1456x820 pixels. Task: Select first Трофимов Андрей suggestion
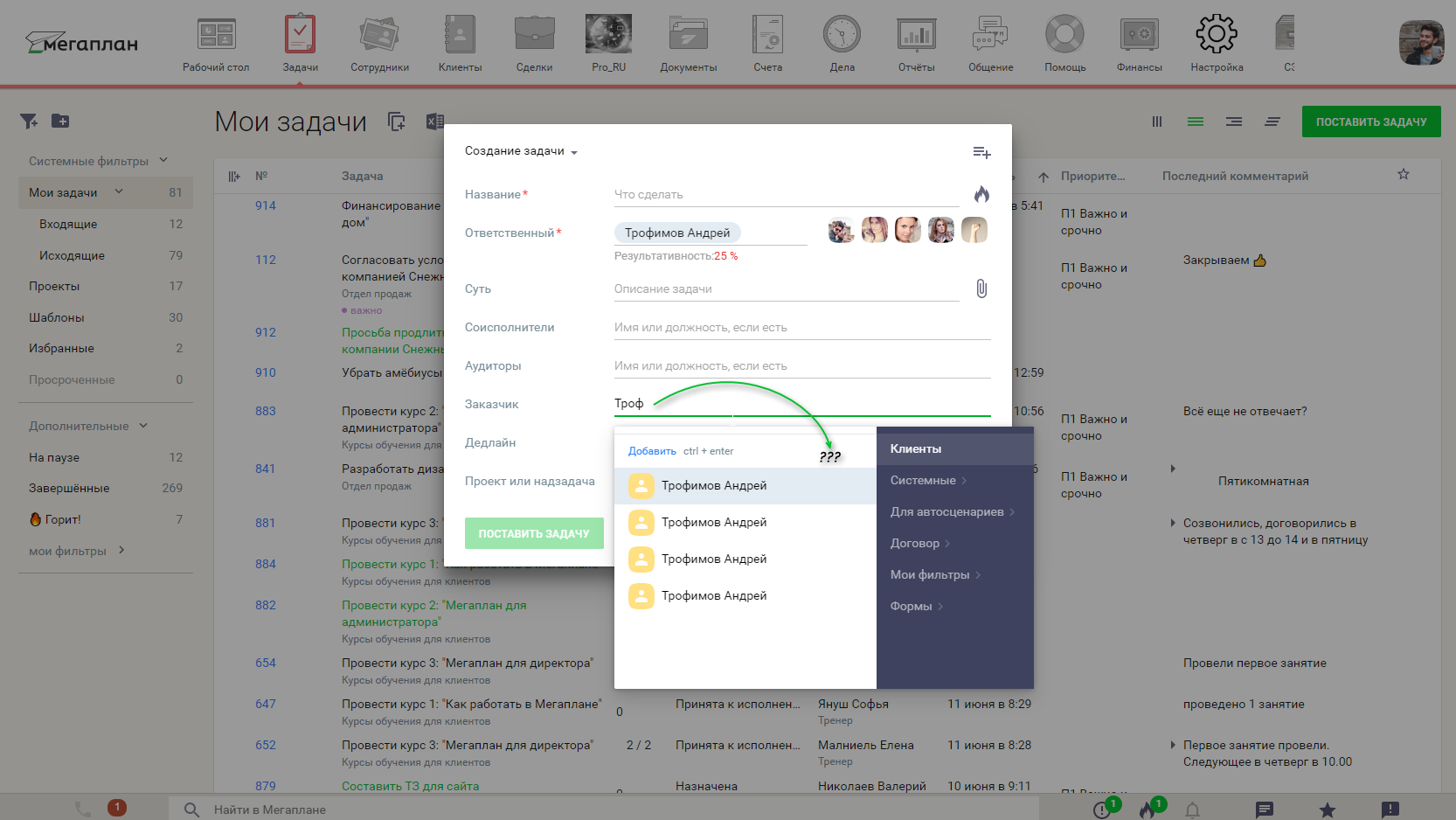coord(745,485)
